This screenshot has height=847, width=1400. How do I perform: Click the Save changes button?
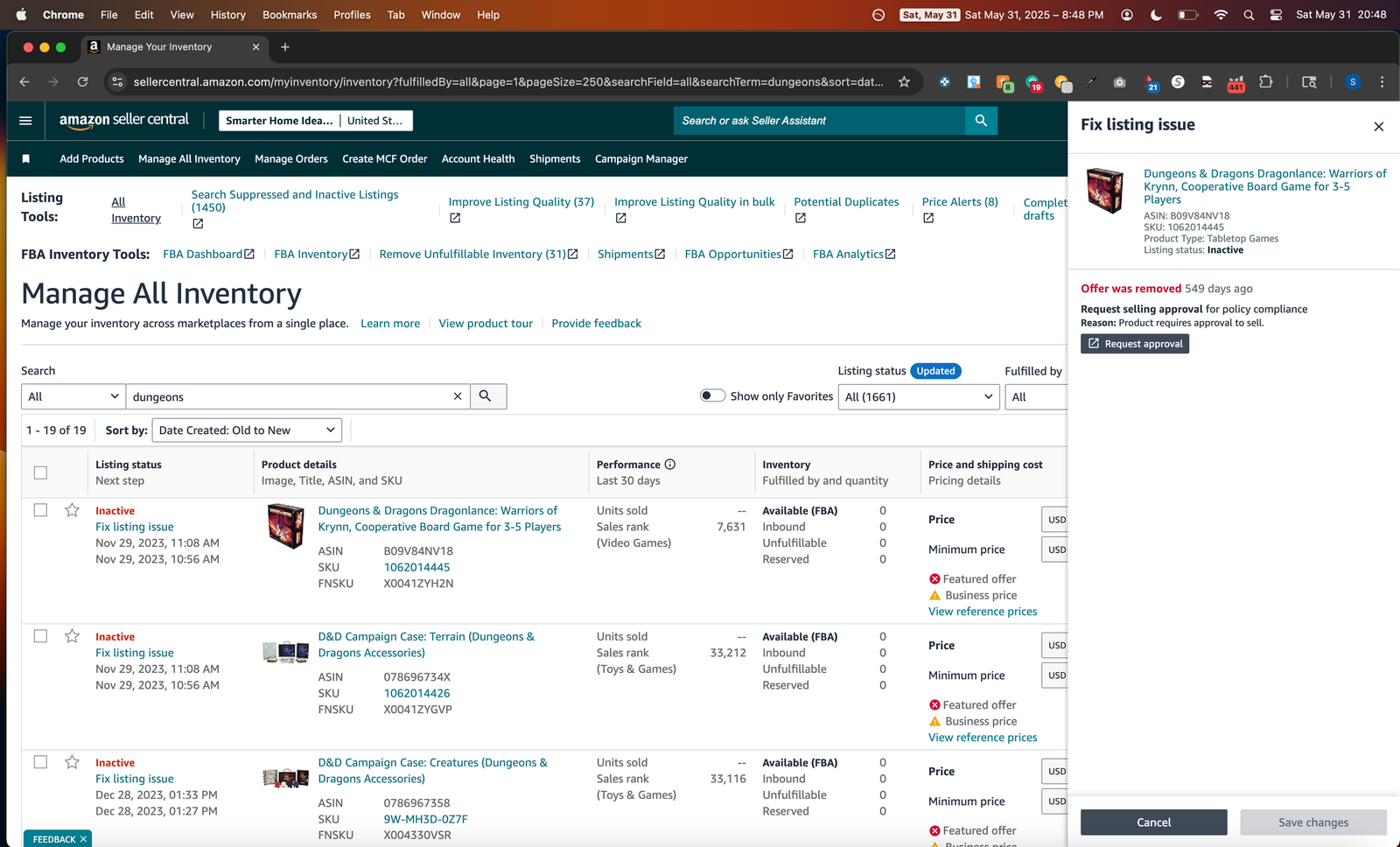1313,822
